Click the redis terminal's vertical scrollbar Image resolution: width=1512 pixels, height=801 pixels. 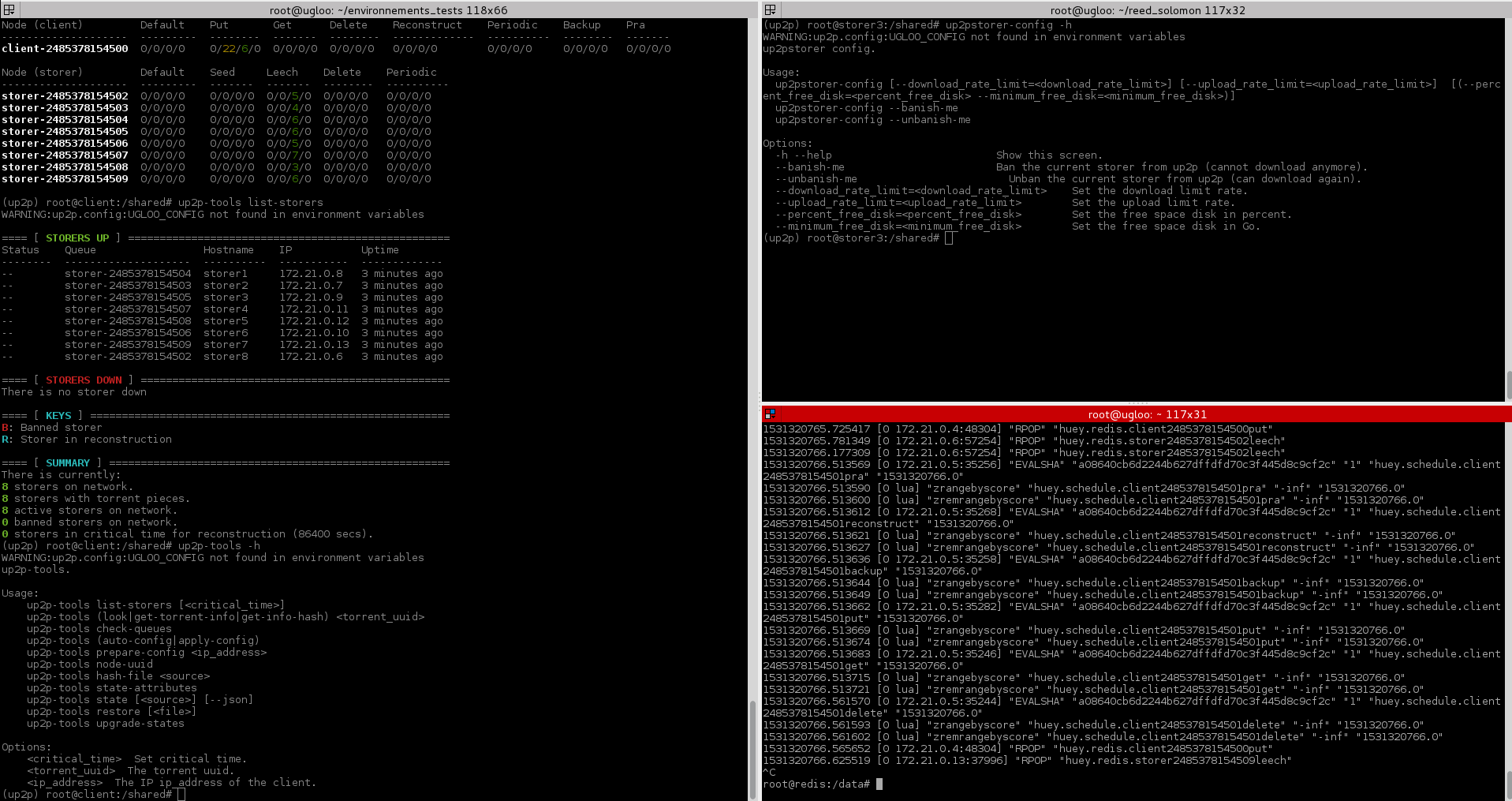(x=1508, y=786)
